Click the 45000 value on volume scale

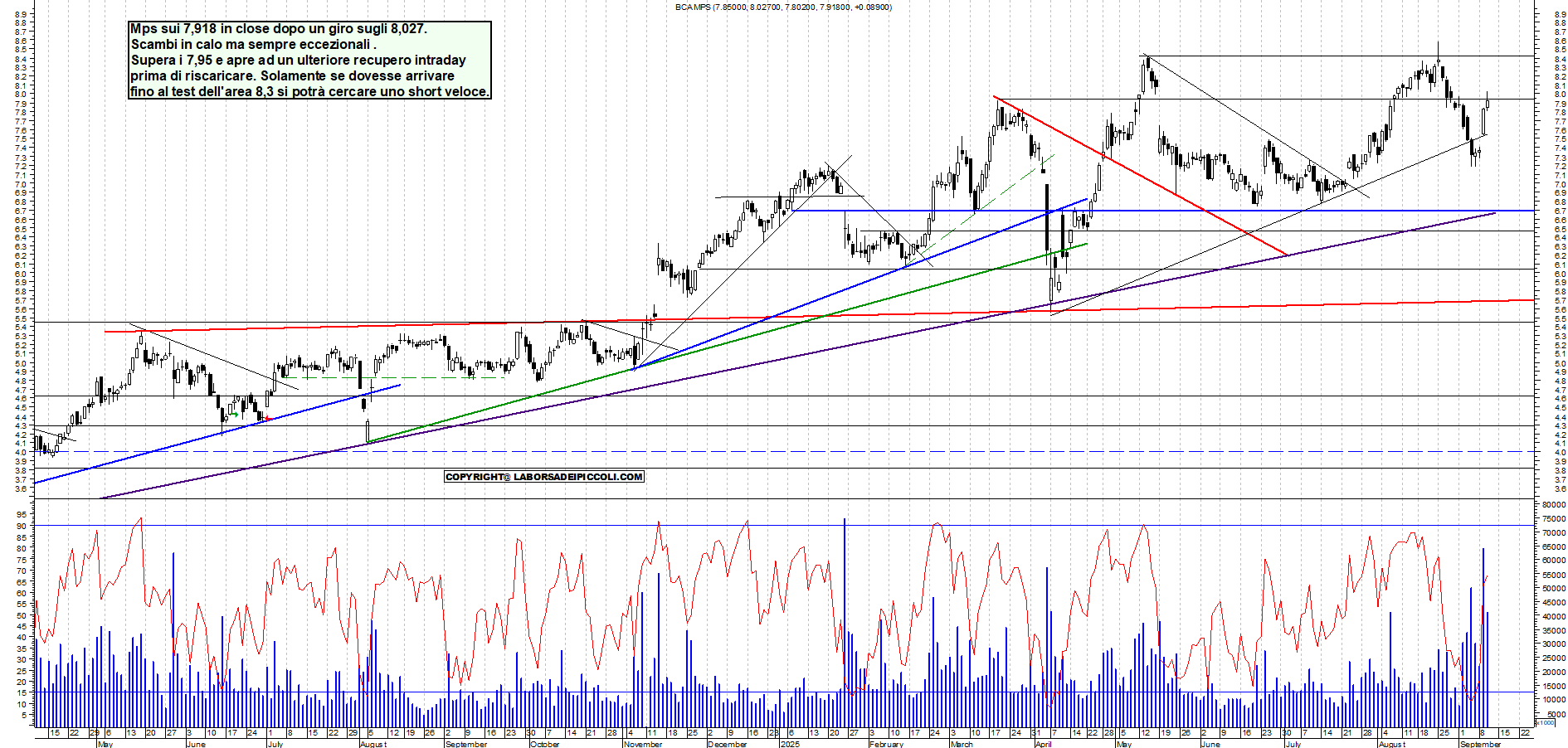tap(1553, 603)
